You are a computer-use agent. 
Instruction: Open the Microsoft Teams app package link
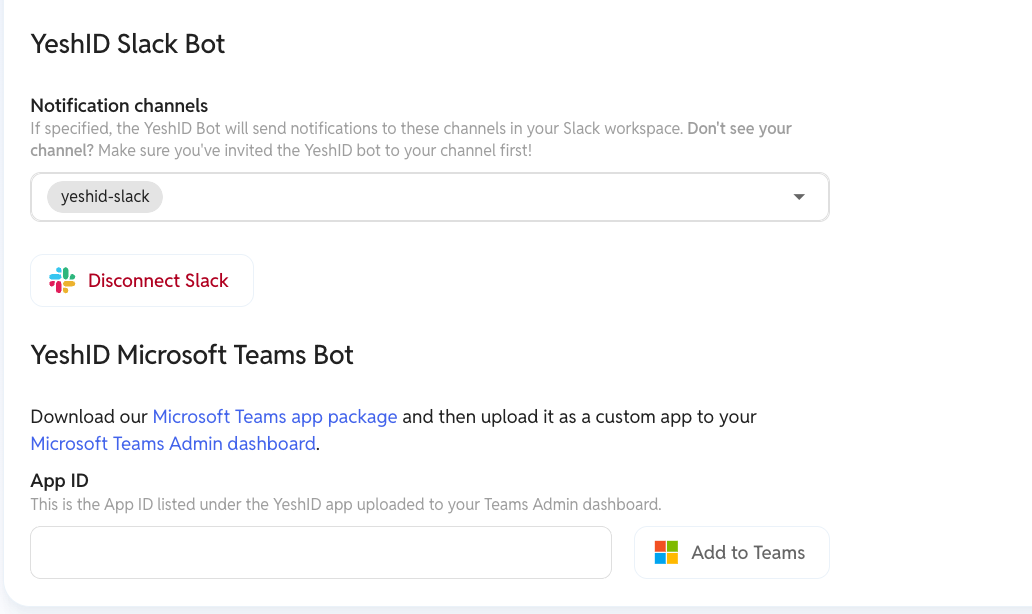click(274, 417)
